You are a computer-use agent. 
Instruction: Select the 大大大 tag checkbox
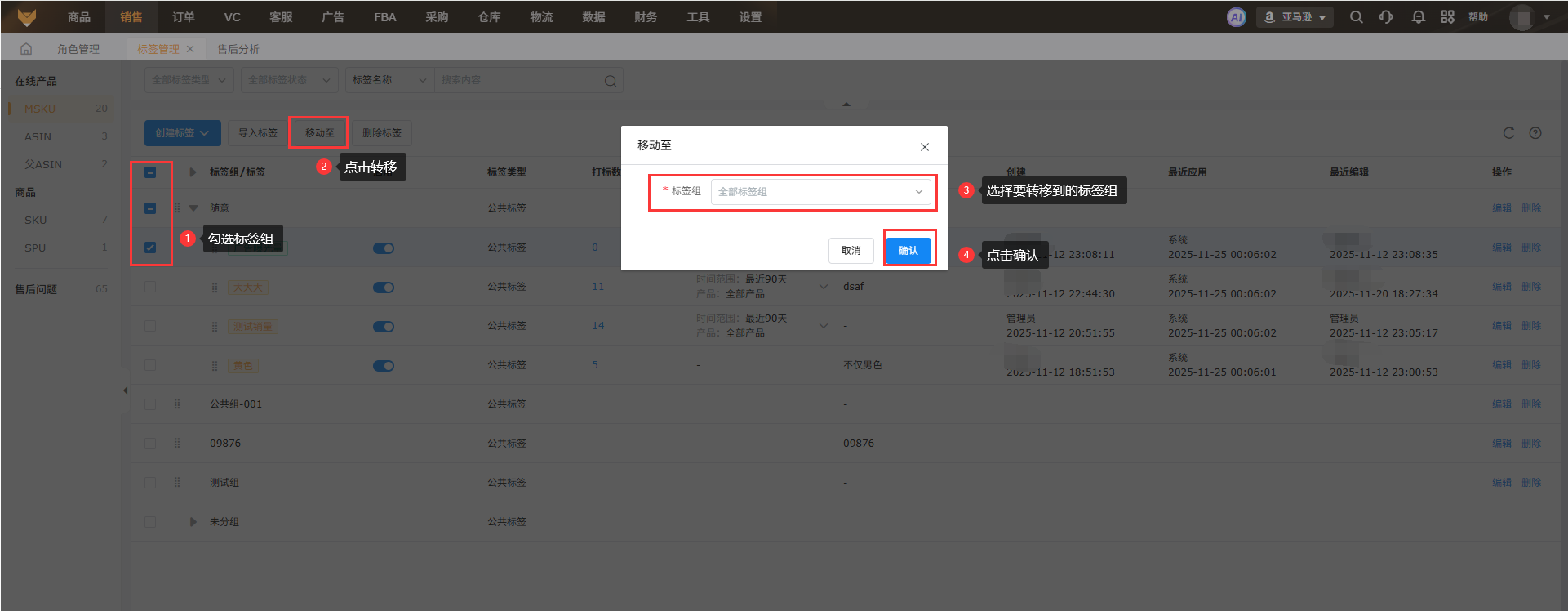coord(150,287)
